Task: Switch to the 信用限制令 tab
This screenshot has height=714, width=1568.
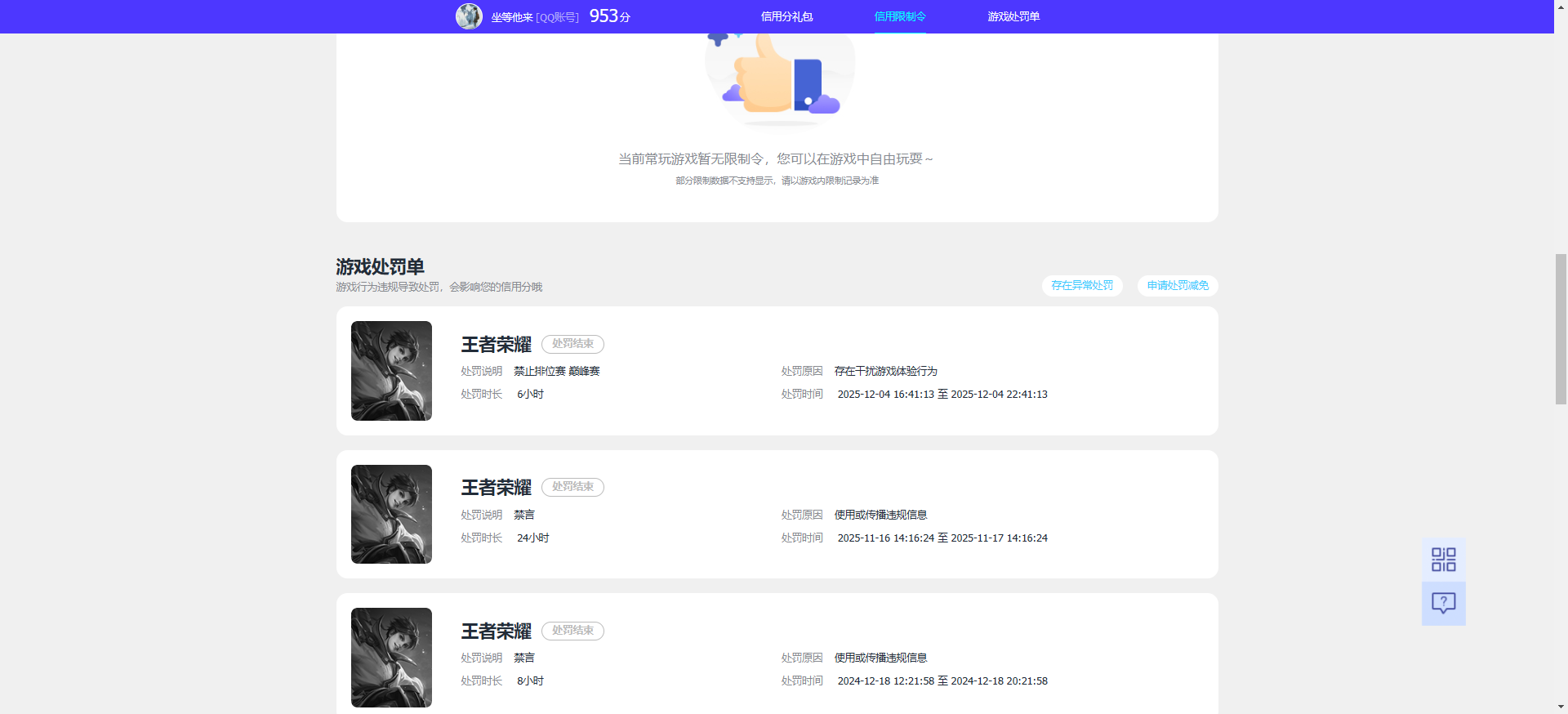Action: (900, 16)
